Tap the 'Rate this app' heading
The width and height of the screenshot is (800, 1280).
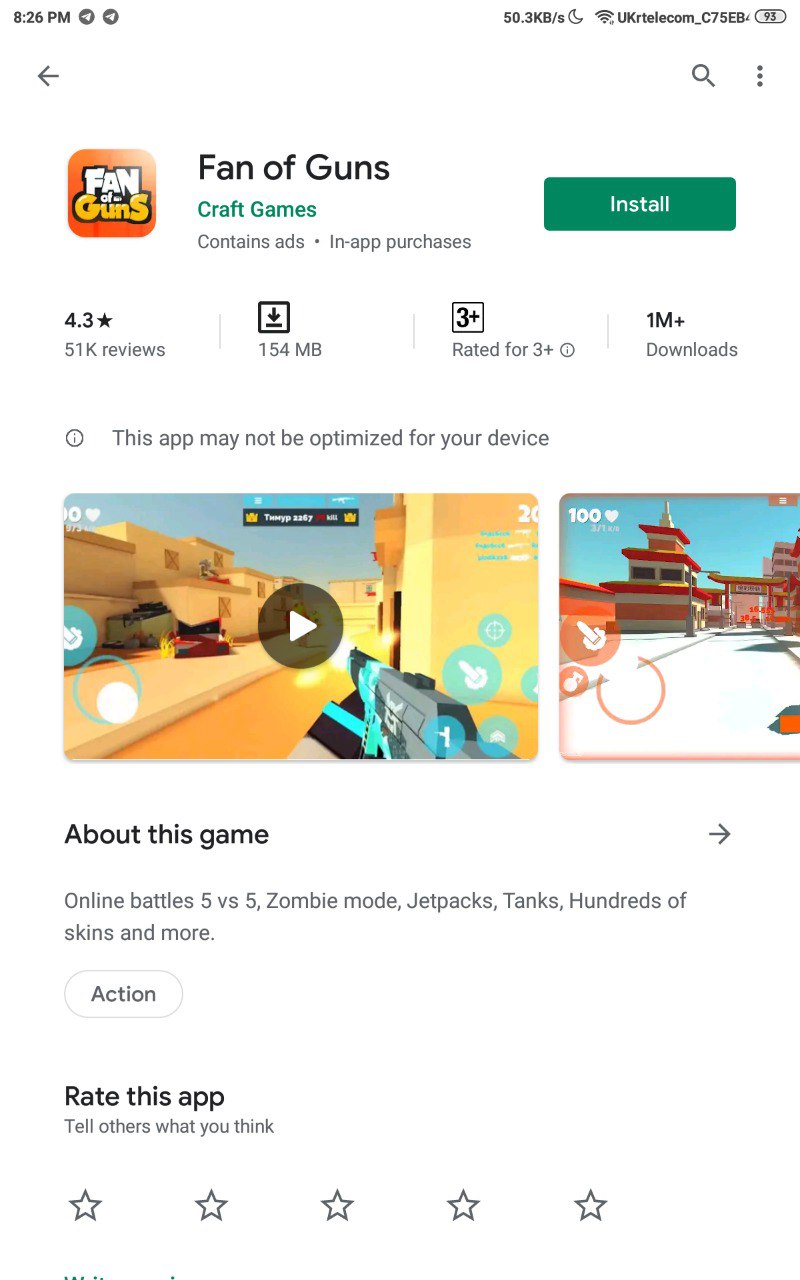(144, 1096)
